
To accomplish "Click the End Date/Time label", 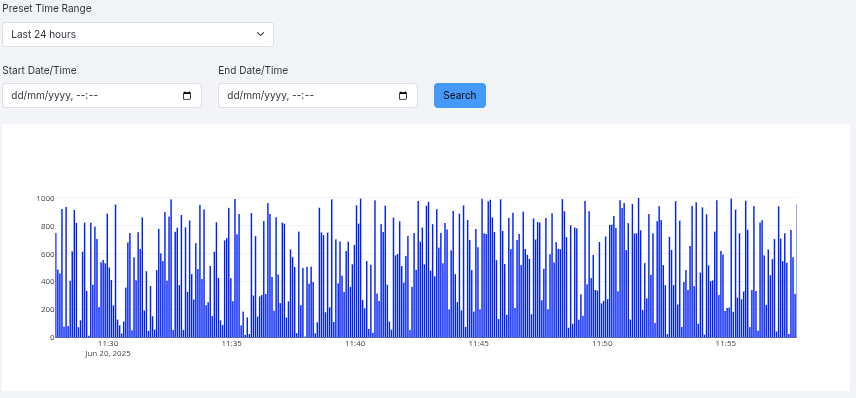I will 253,70.
